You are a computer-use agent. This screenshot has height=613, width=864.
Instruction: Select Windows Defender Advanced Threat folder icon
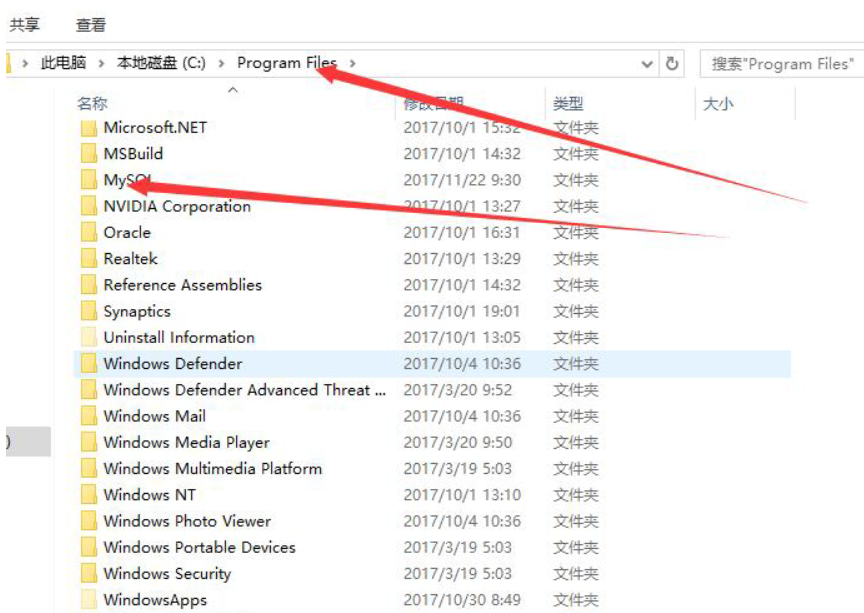tap(89, 390)
